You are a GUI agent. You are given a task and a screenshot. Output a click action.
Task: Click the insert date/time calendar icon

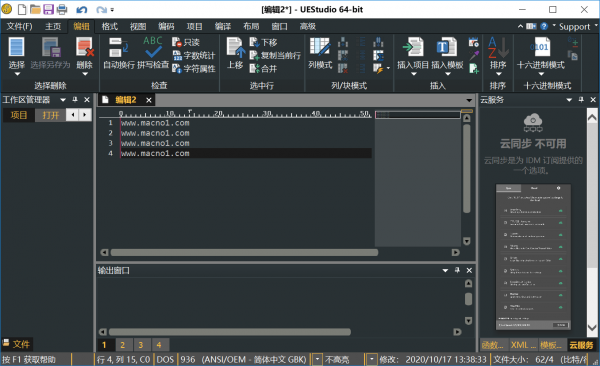(x=474, y=42)
